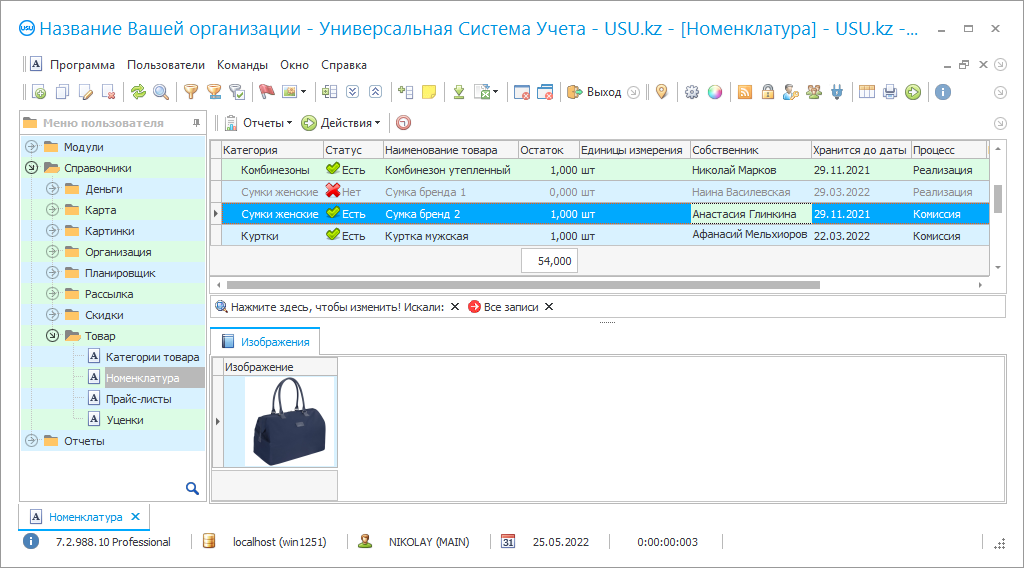
Task: Click the blue info icon in toolbar
Action: [942, 92]
